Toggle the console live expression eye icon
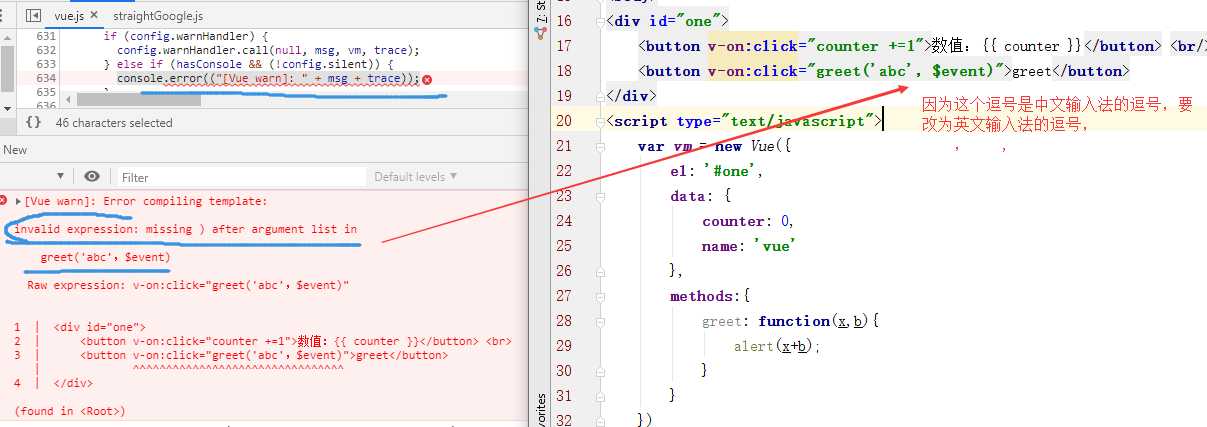Viewport: 1207px width, 427px height. point(92,176)
